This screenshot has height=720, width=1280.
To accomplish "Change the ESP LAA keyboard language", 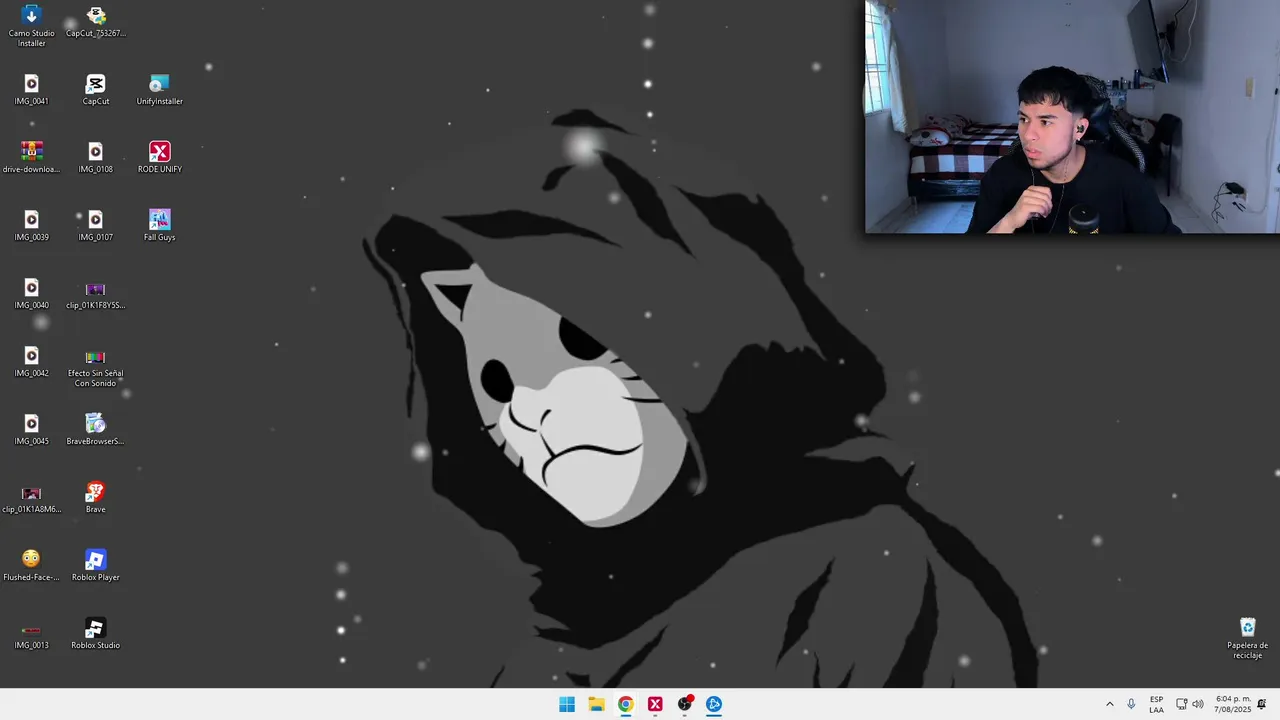I will [1156, 704].
